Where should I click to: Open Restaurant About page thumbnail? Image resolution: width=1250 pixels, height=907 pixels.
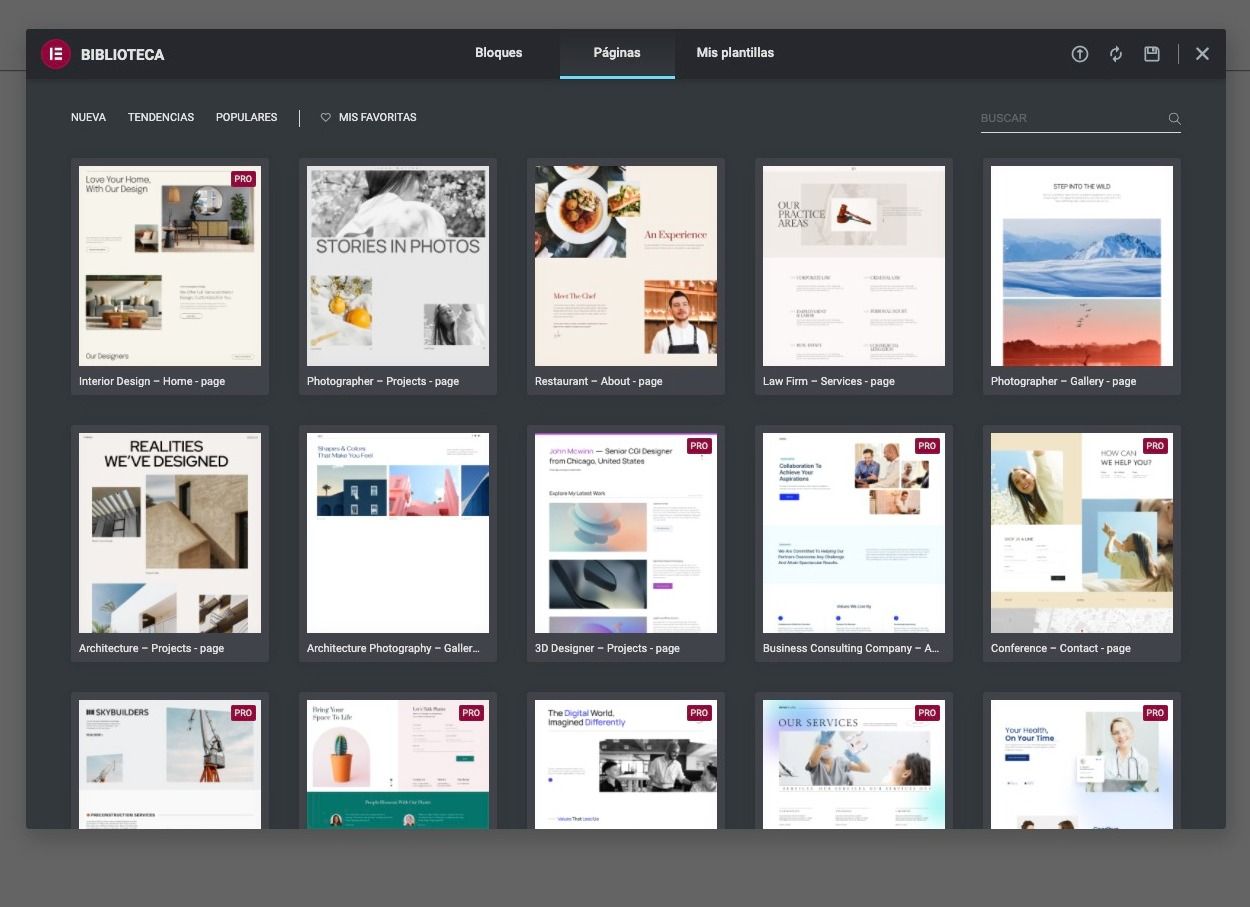[626, 266]
